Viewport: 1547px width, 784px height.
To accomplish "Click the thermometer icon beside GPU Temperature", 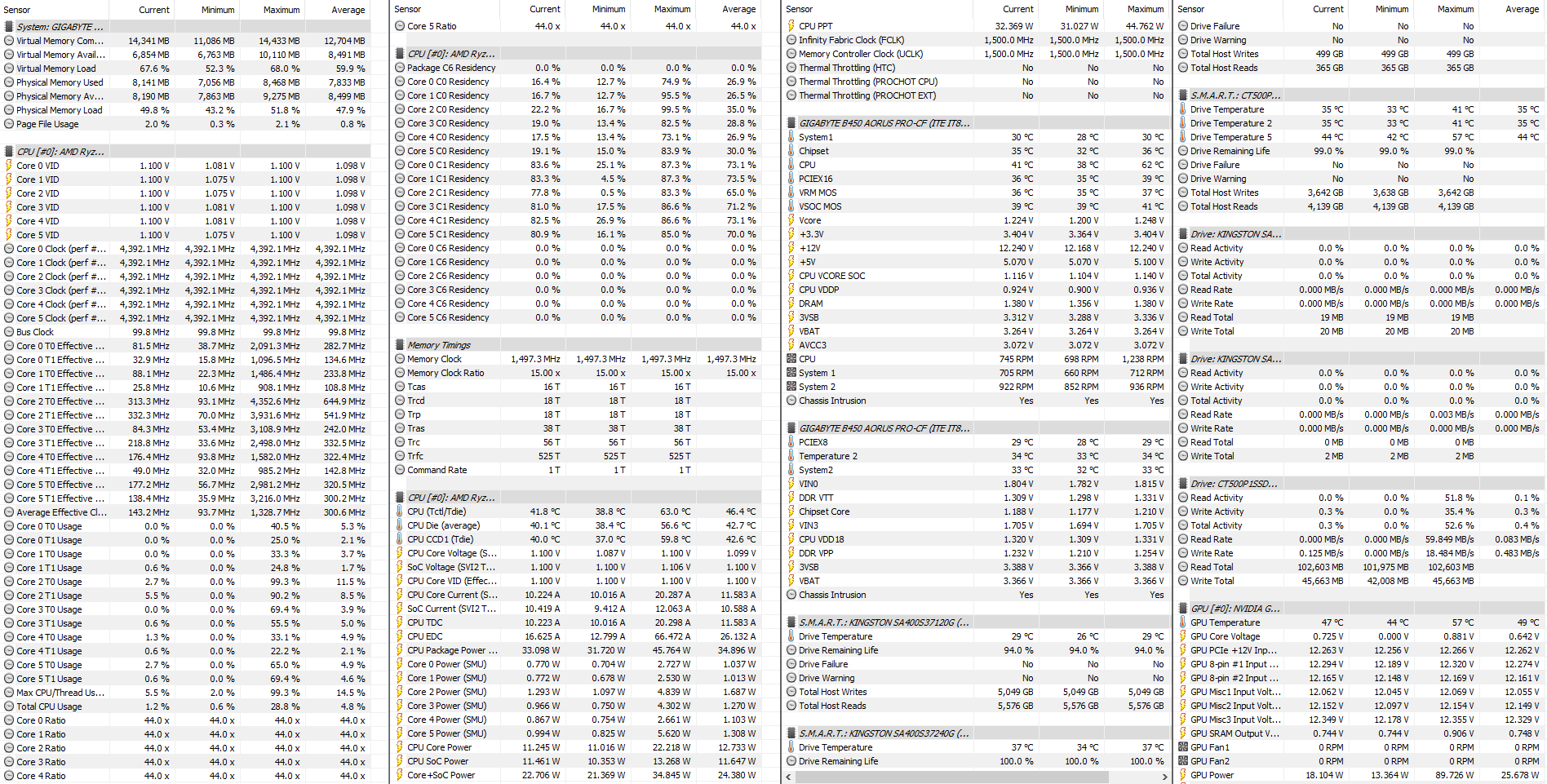I will 1183,622.
